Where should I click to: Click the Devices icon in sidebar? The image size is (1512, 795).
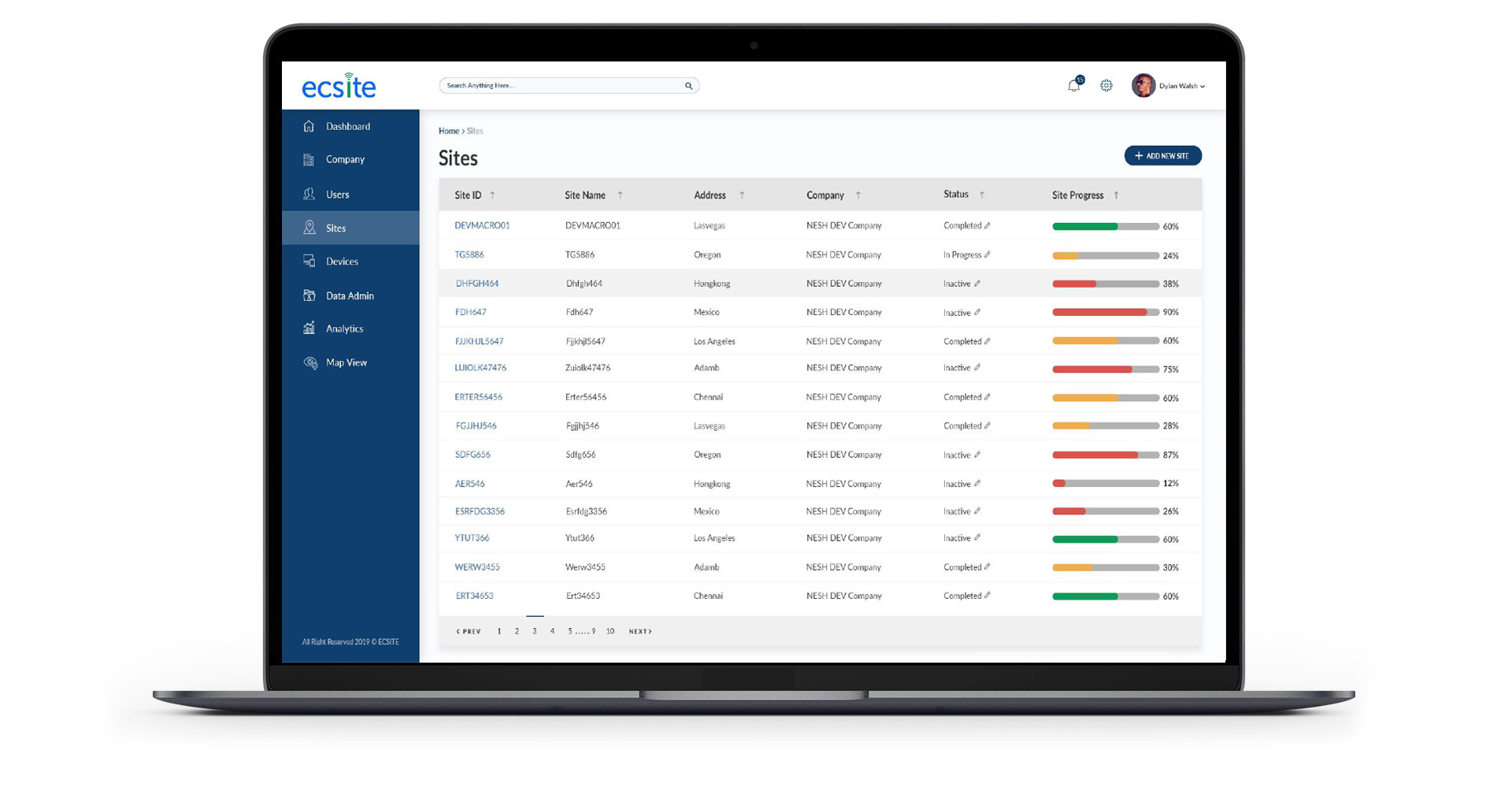[x=309, y=261]
